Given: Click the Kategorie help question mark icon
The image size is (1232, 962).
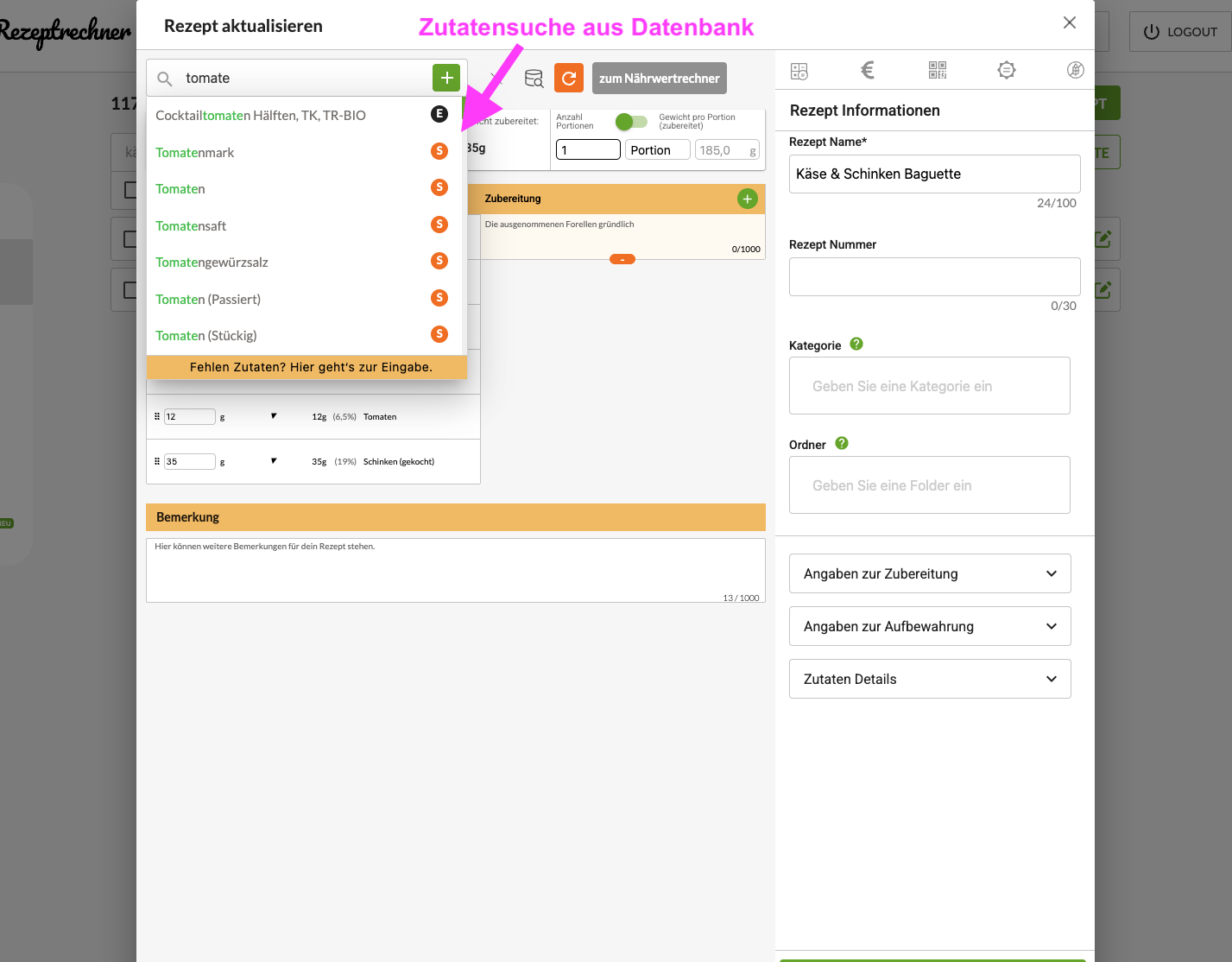Looking at the screenshot, I should (856, 344).
